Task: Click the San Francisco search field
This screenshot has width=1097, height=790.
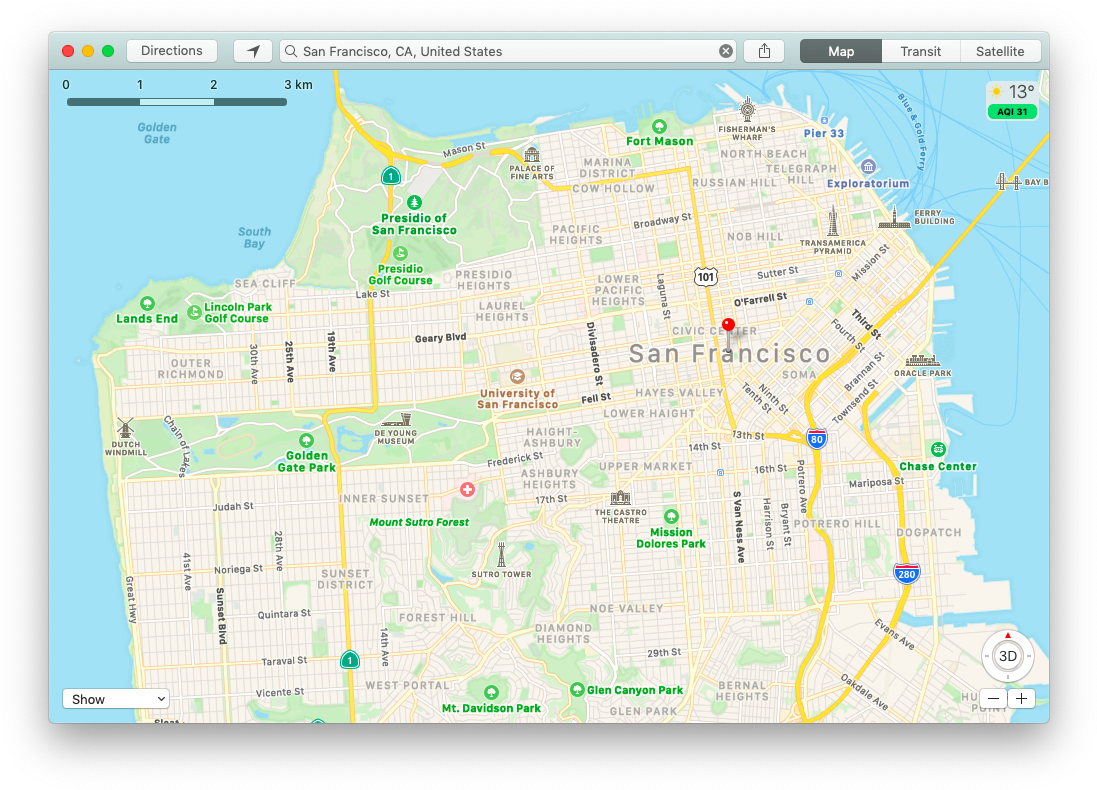Action: [508, 51]
